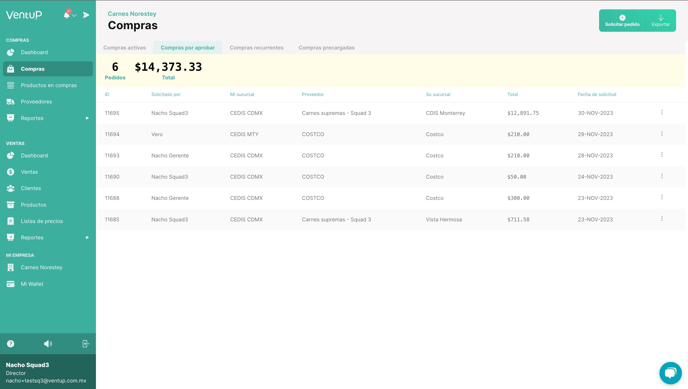Open Listas de precios icon
This screenshot has width=688, height=389.
[x=11, y=221]
